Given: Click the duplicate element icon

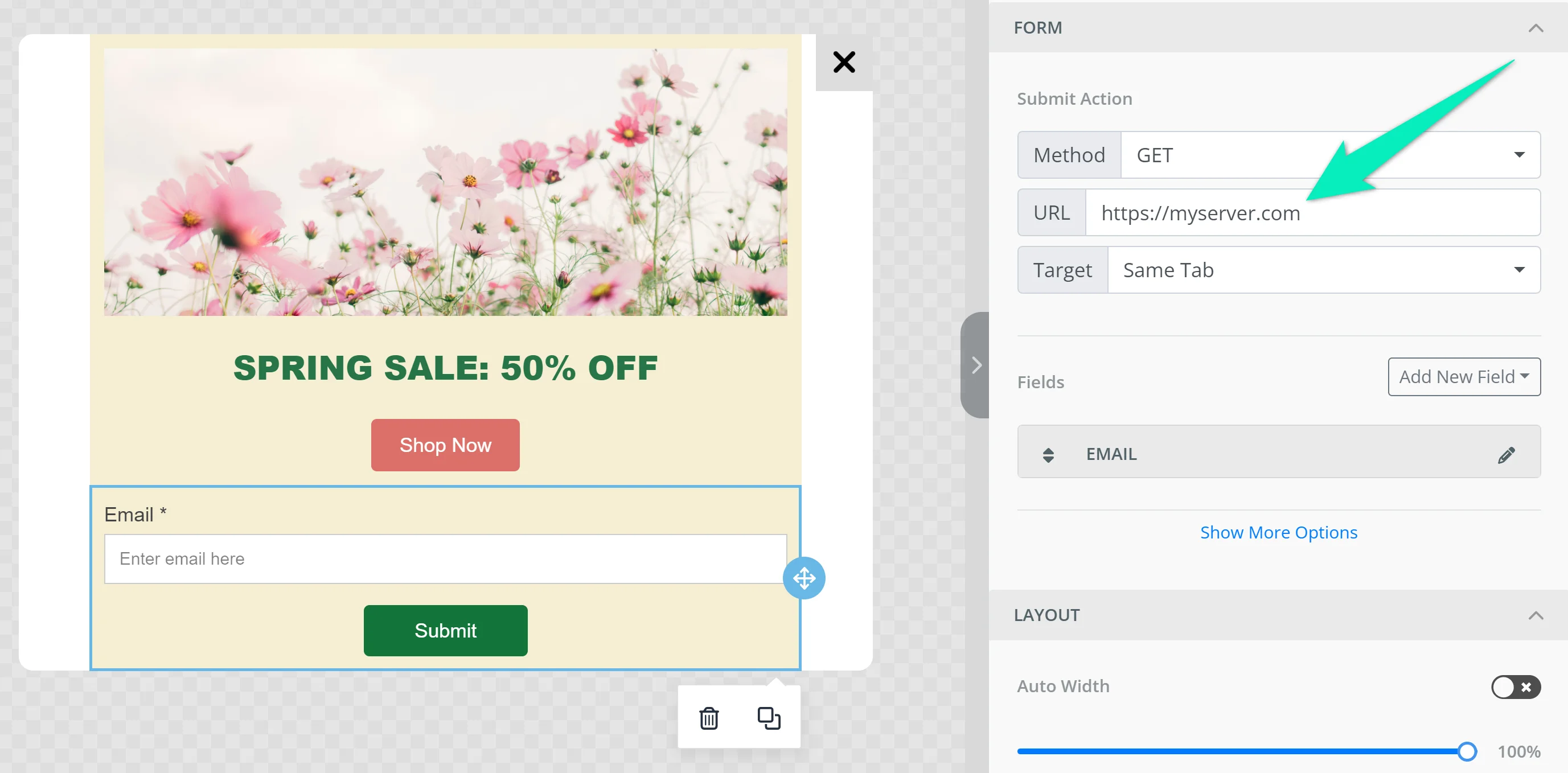Looking at the screenshot, I should point(768,718).
